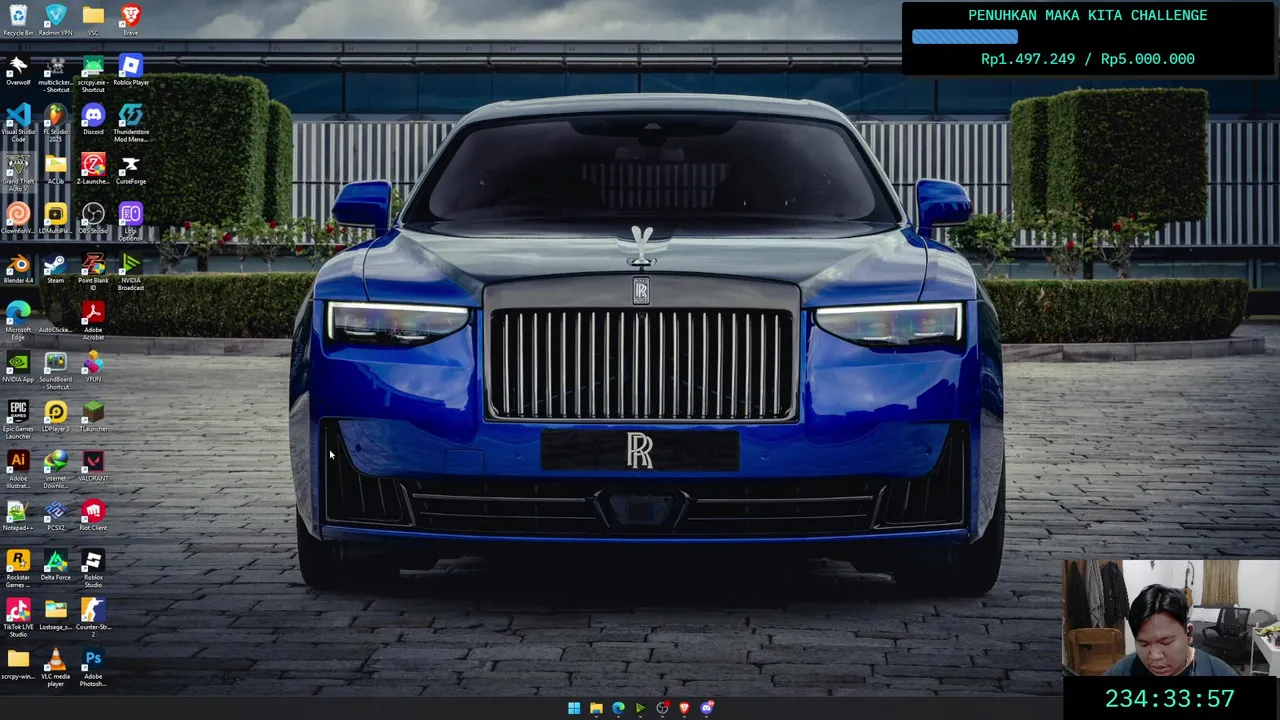Select the Epic Games Launcher icon

point(18,420)
